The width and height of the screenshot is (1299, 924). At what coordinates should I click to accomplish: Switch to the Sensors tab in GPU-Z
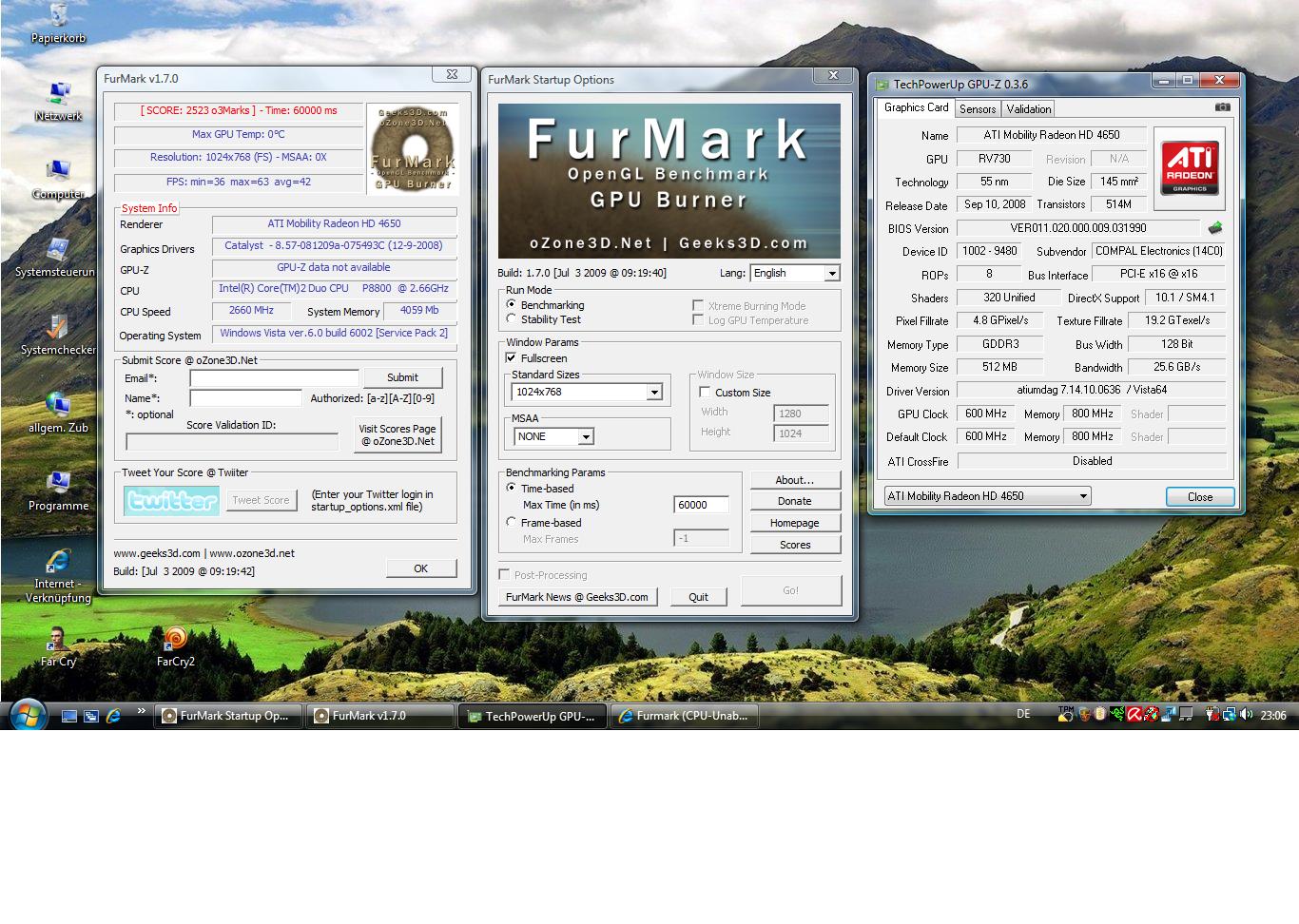click(x=978, y=109)
